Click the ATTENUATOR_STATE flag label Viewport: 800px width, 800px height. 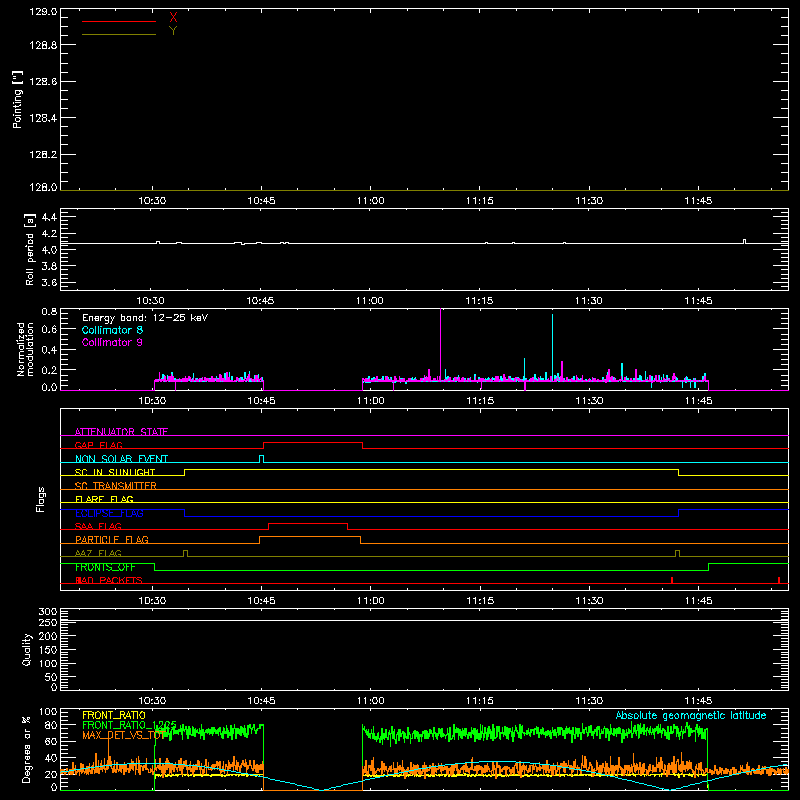[121, 432]
